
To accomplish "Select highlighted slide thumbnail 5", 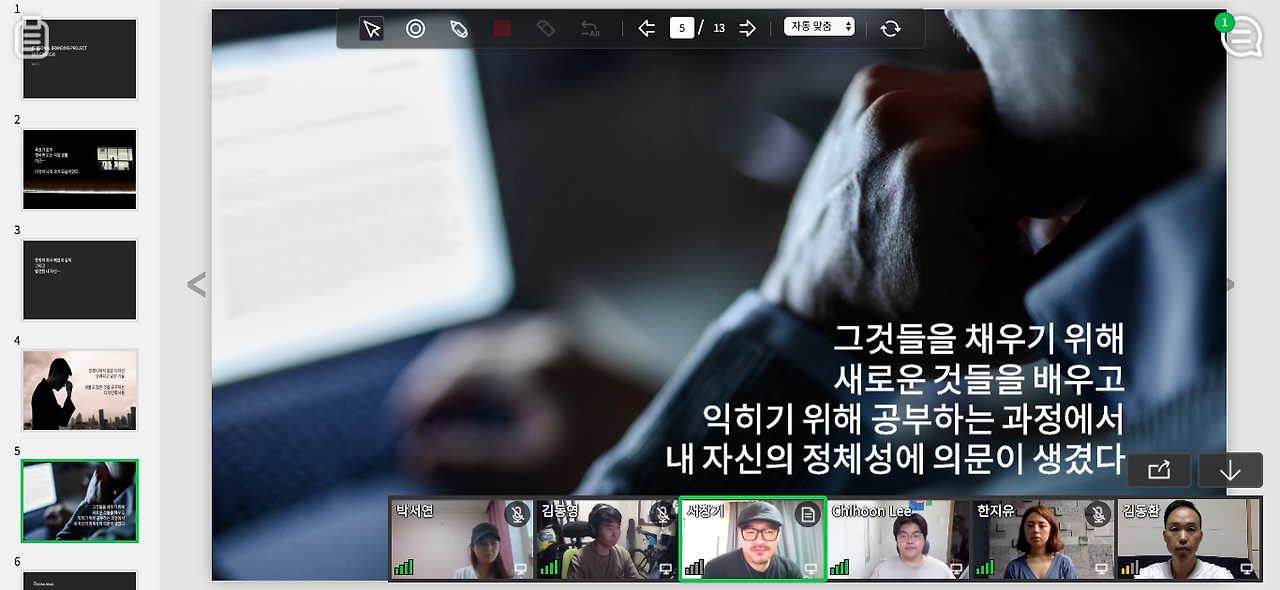I will 79,501.
